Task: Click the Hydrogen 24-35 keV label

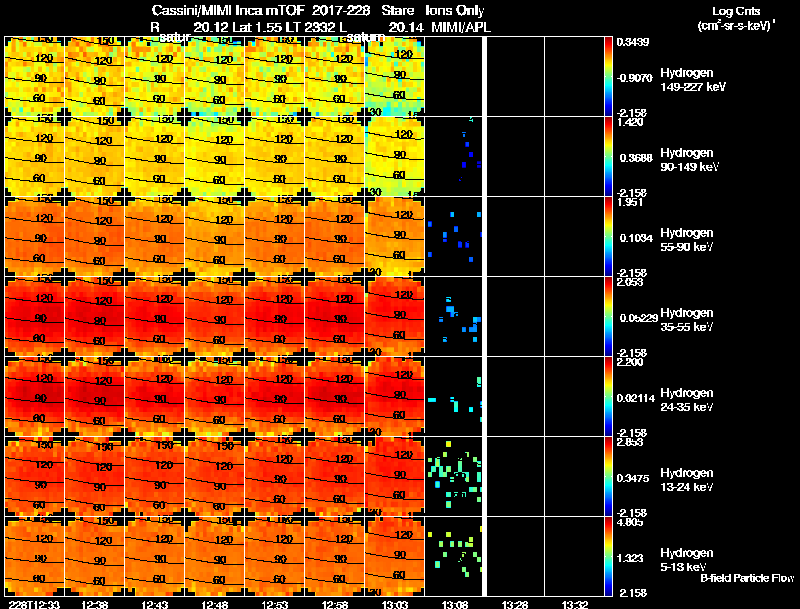Action: [x=687, y=400]
